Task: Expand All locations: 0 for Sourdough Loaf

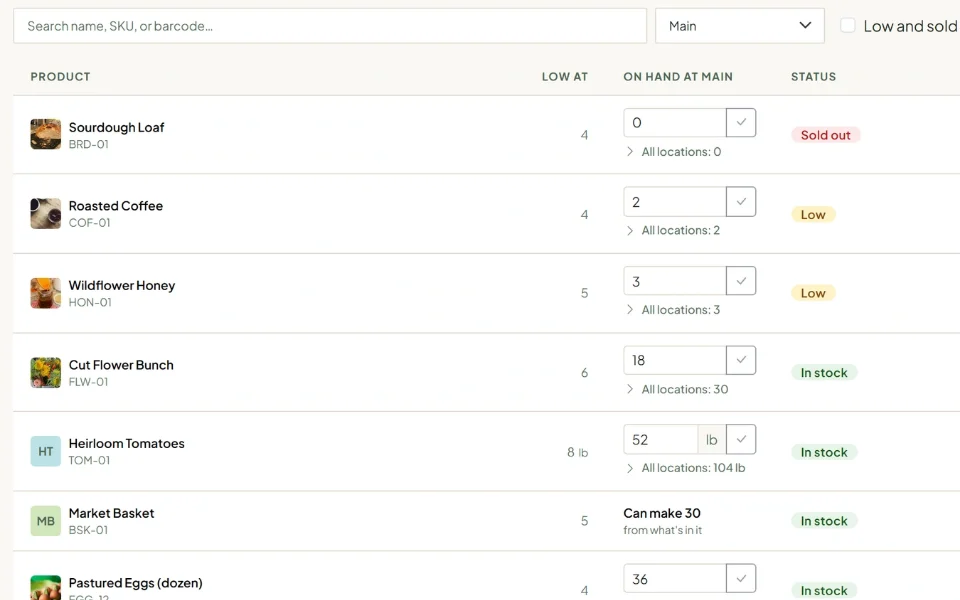Action: [x=673, y=152]
